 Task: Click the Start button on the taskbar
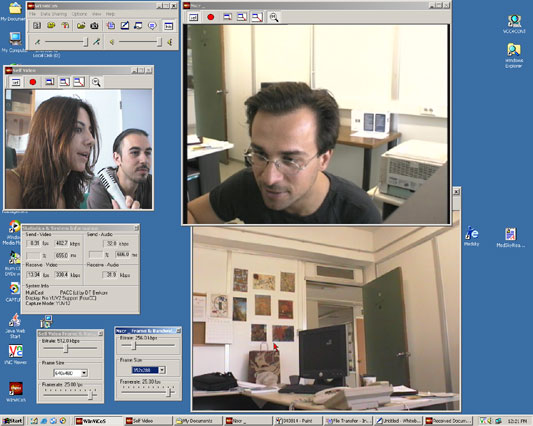tap(13, 421)
